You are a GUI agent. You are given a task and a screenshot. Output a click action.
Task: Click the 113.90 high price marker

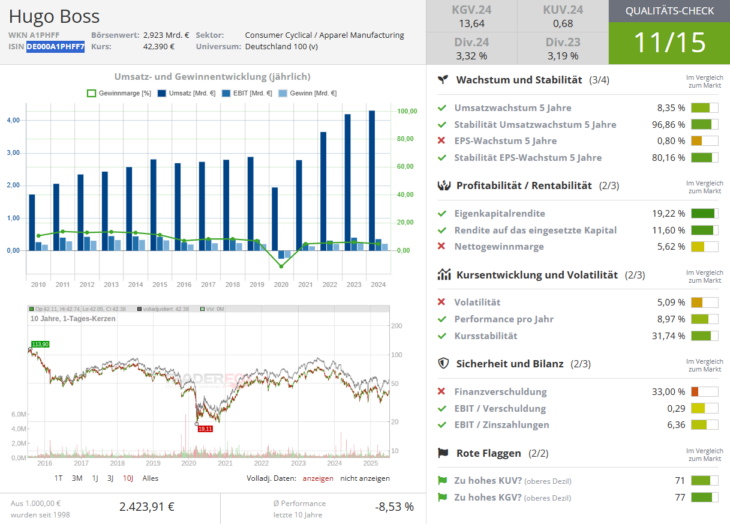coord(40,344)
